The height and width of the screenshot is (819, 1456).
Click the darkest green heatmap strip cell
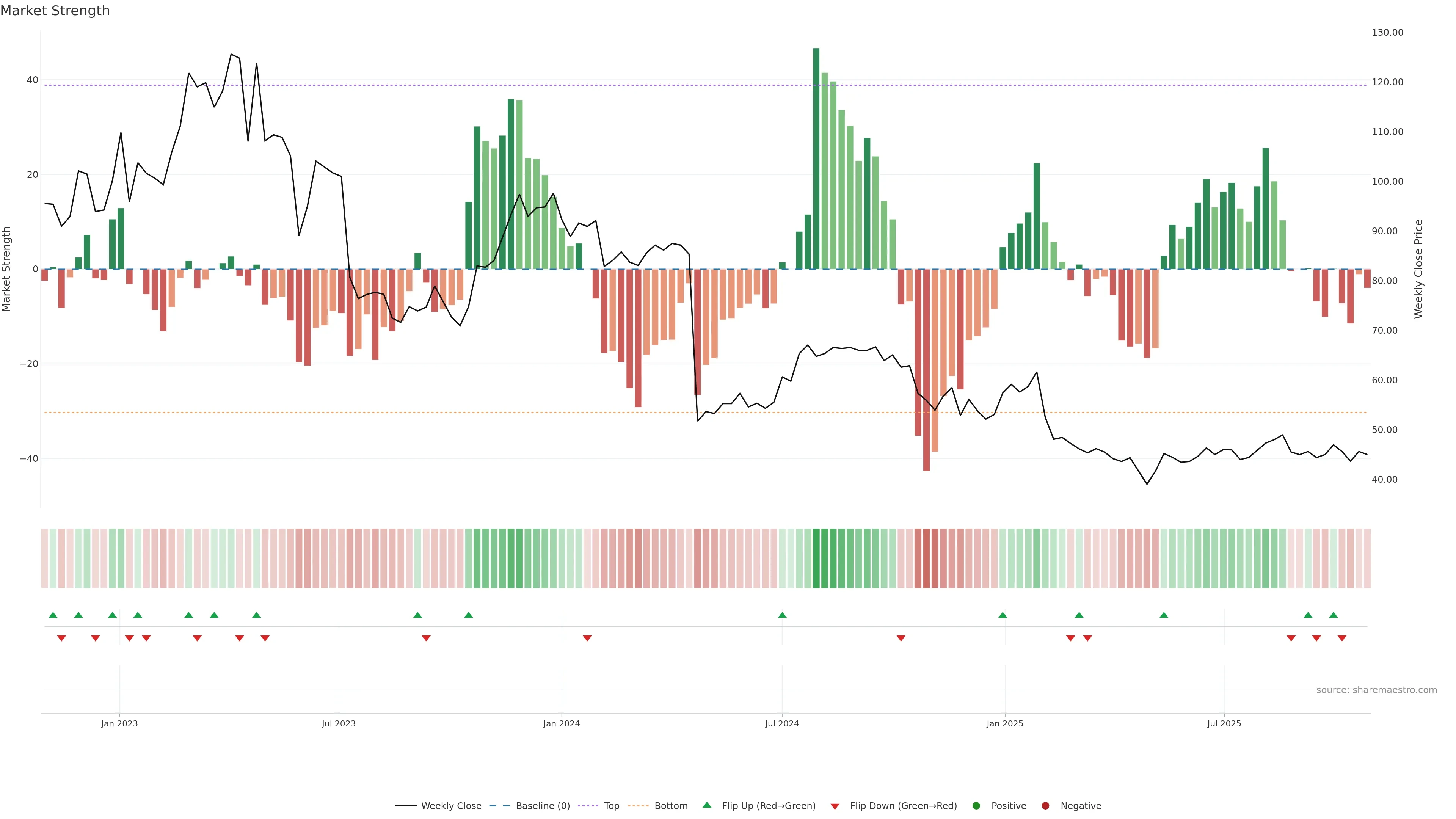[x=816, y=559]
